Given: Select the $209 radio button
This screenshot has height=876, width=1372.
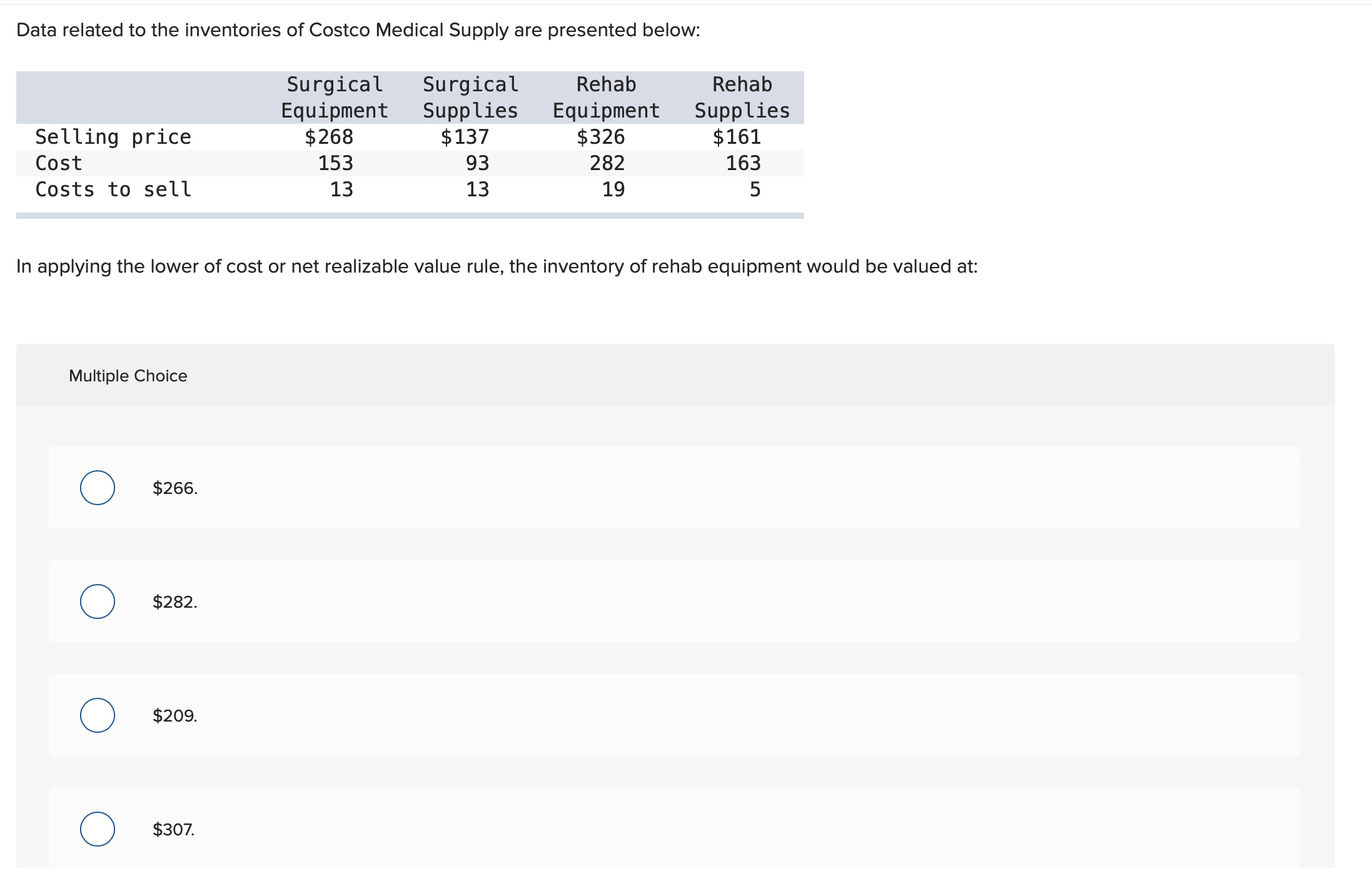Looking at the screenshot, I should point(98,716).
